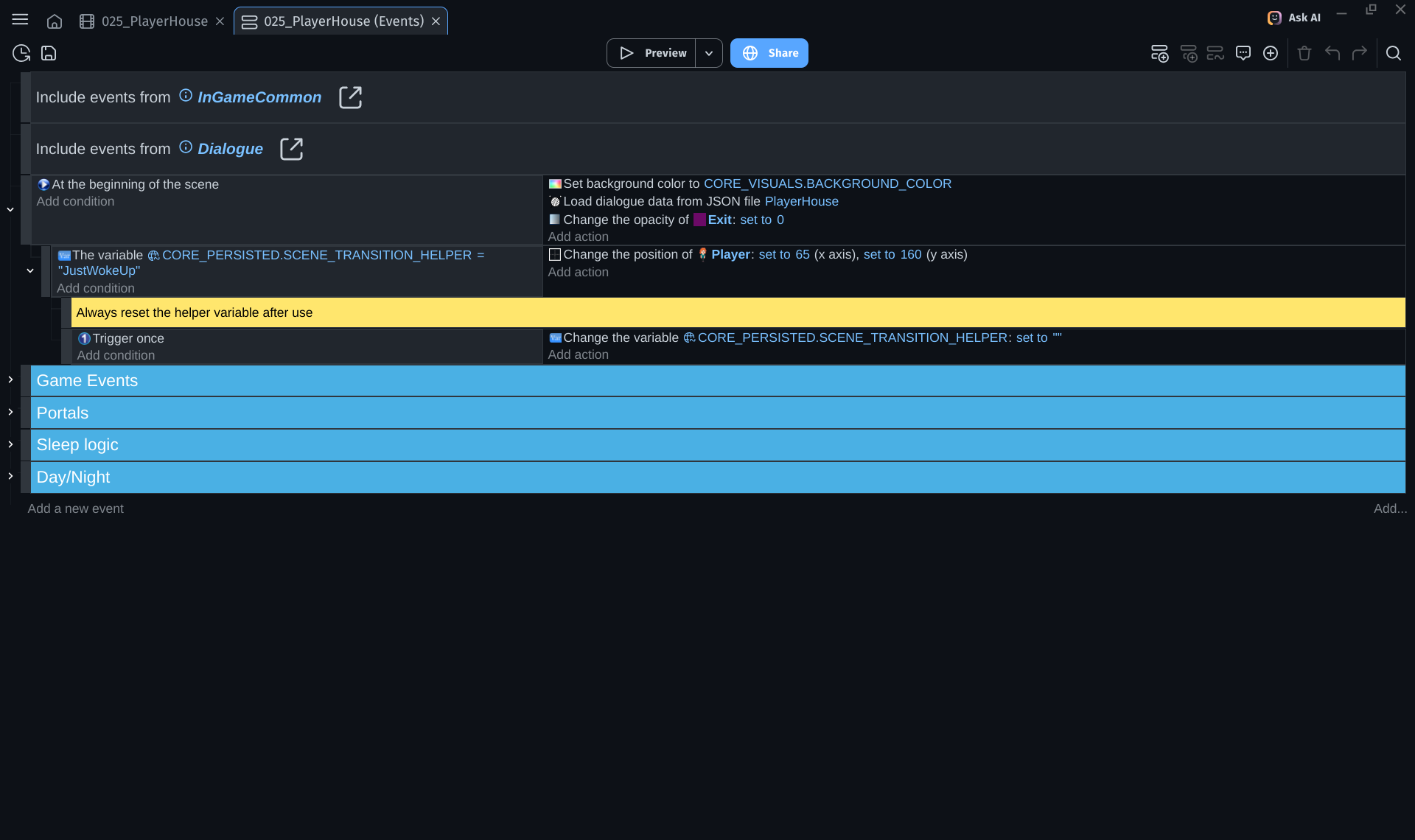Select the Trigger once condition
Image resolution: width=1415 pixels, height=840 pixels.
point(128,338)
